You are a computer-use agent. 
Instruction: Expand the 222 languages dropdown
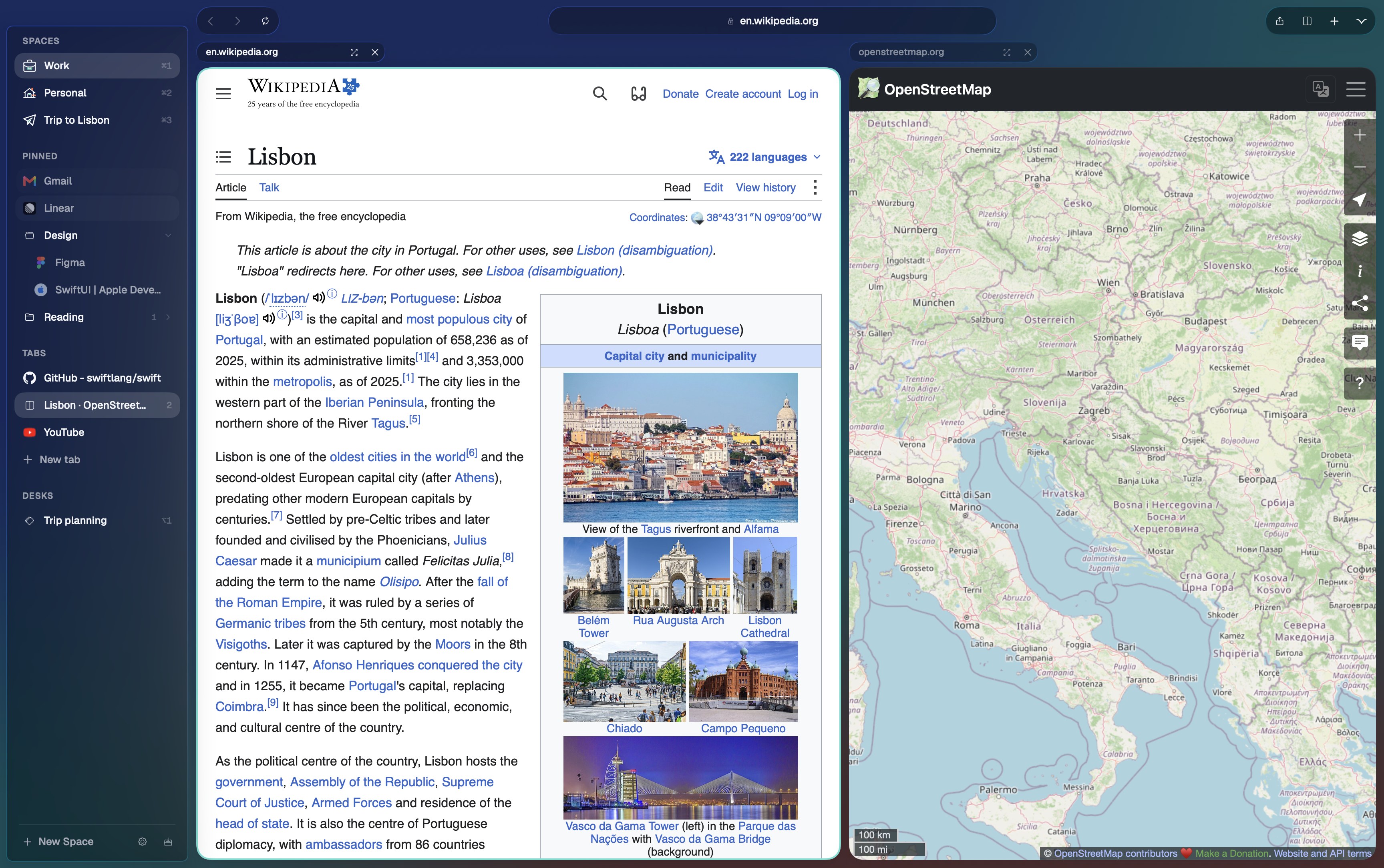pyautogui.click(x=764, y=157)
